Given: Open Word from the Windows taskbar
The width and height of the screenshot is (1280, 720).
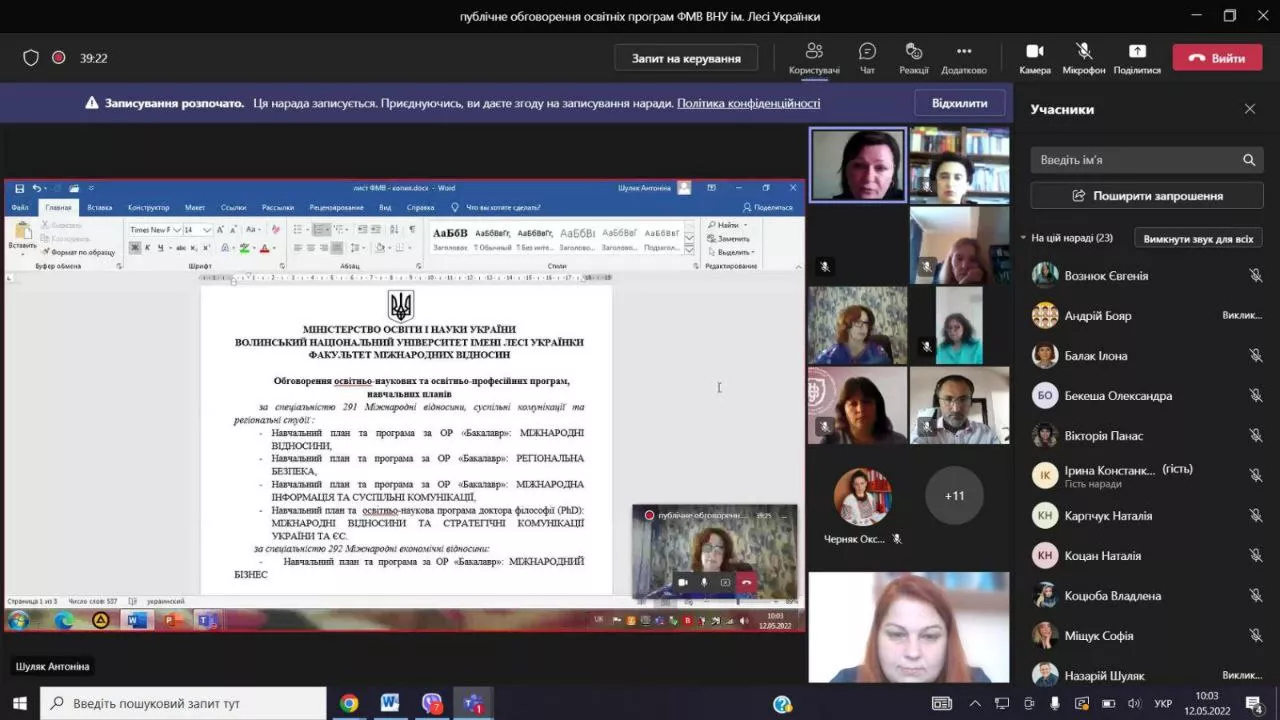Looking at the screenshot, I should pyautogui.click(x=390, y=703).
